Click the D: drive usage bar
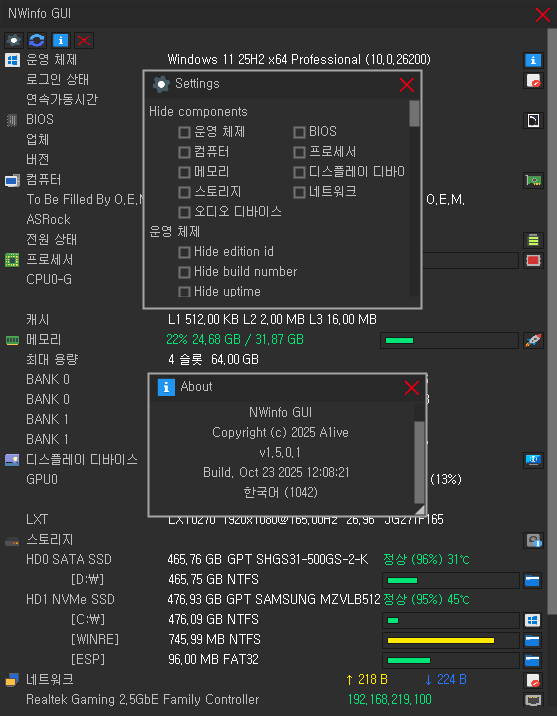 (451, 580)
